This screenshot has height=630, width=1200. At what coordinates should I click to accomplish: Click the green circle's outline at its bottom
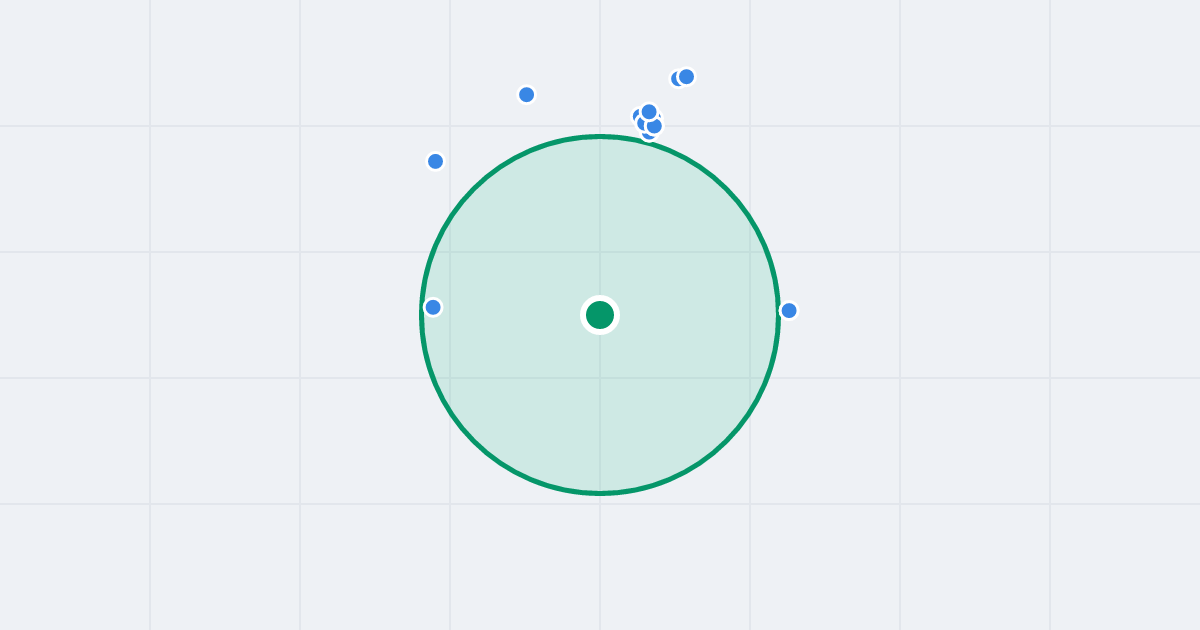click(600, 492)
